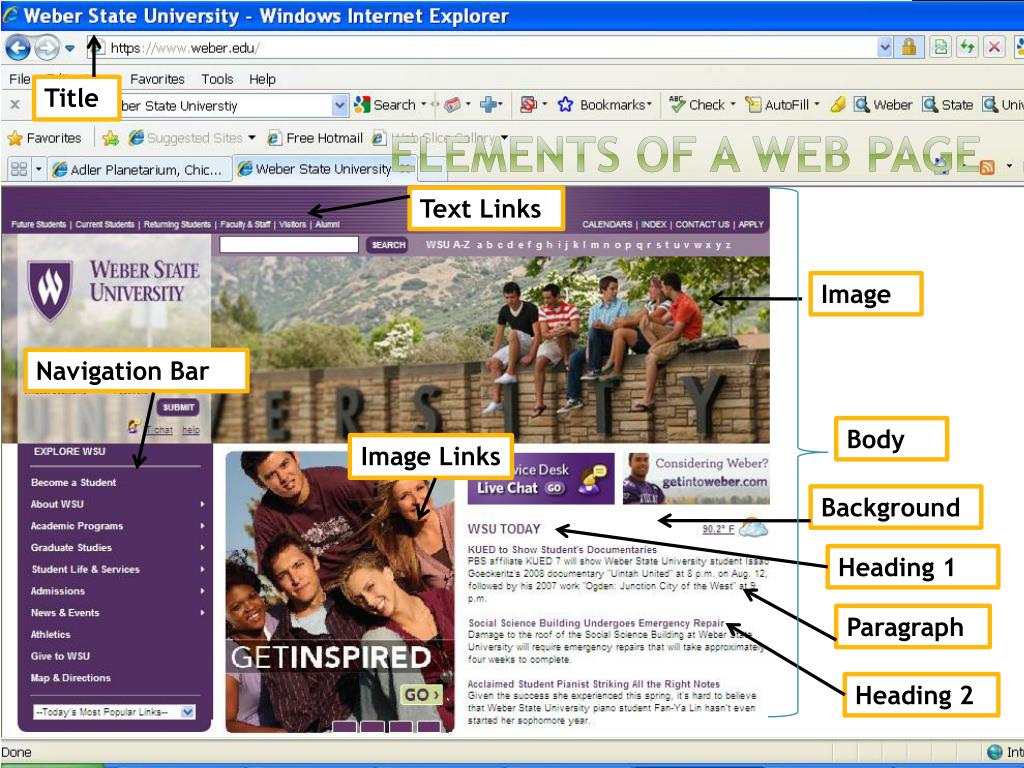Open the Athletics navigation link

tap(50, 634)
